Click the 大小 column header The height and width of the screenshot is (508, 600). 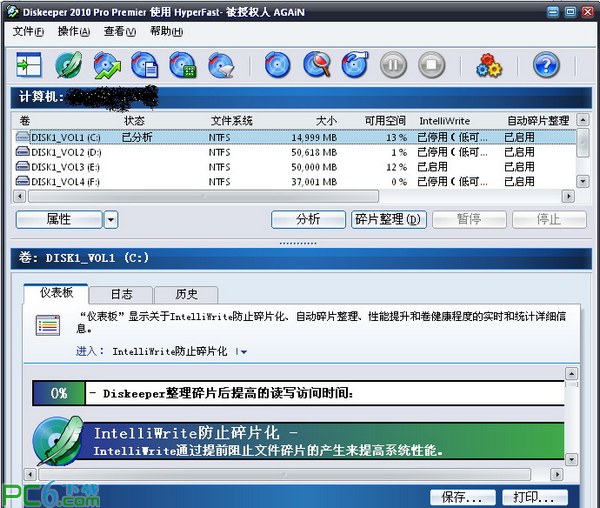pyautogui.click(x=326, y=121)
